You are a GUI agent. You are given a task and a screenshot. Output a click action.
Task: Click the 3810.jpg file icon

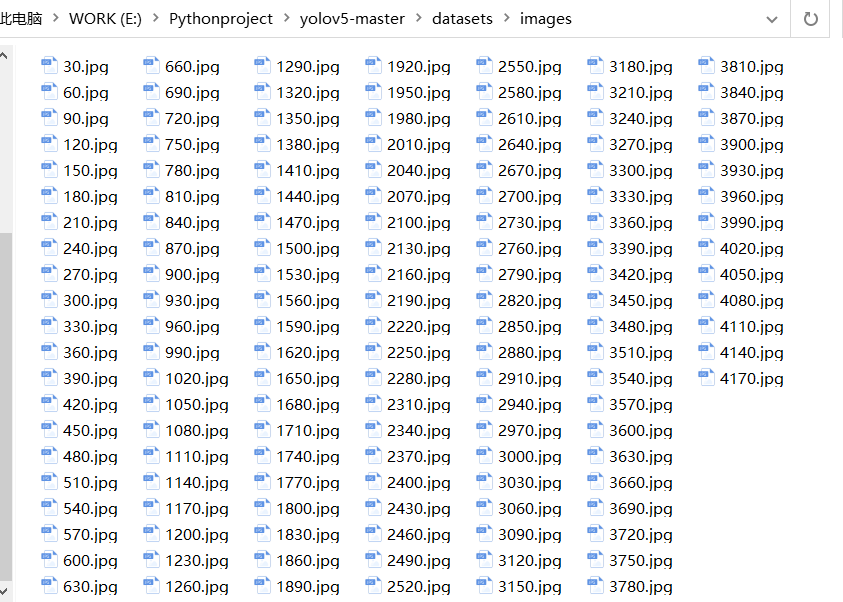707,67
